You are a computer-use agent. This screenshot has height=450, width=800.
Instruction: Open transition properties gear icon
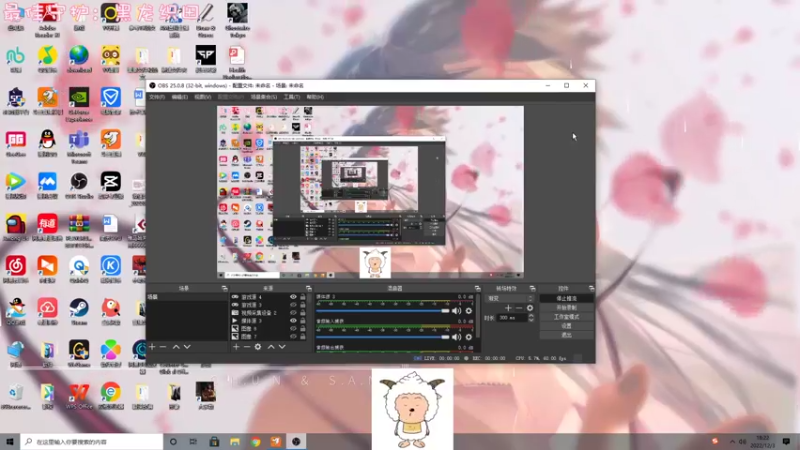coord(530,308)
